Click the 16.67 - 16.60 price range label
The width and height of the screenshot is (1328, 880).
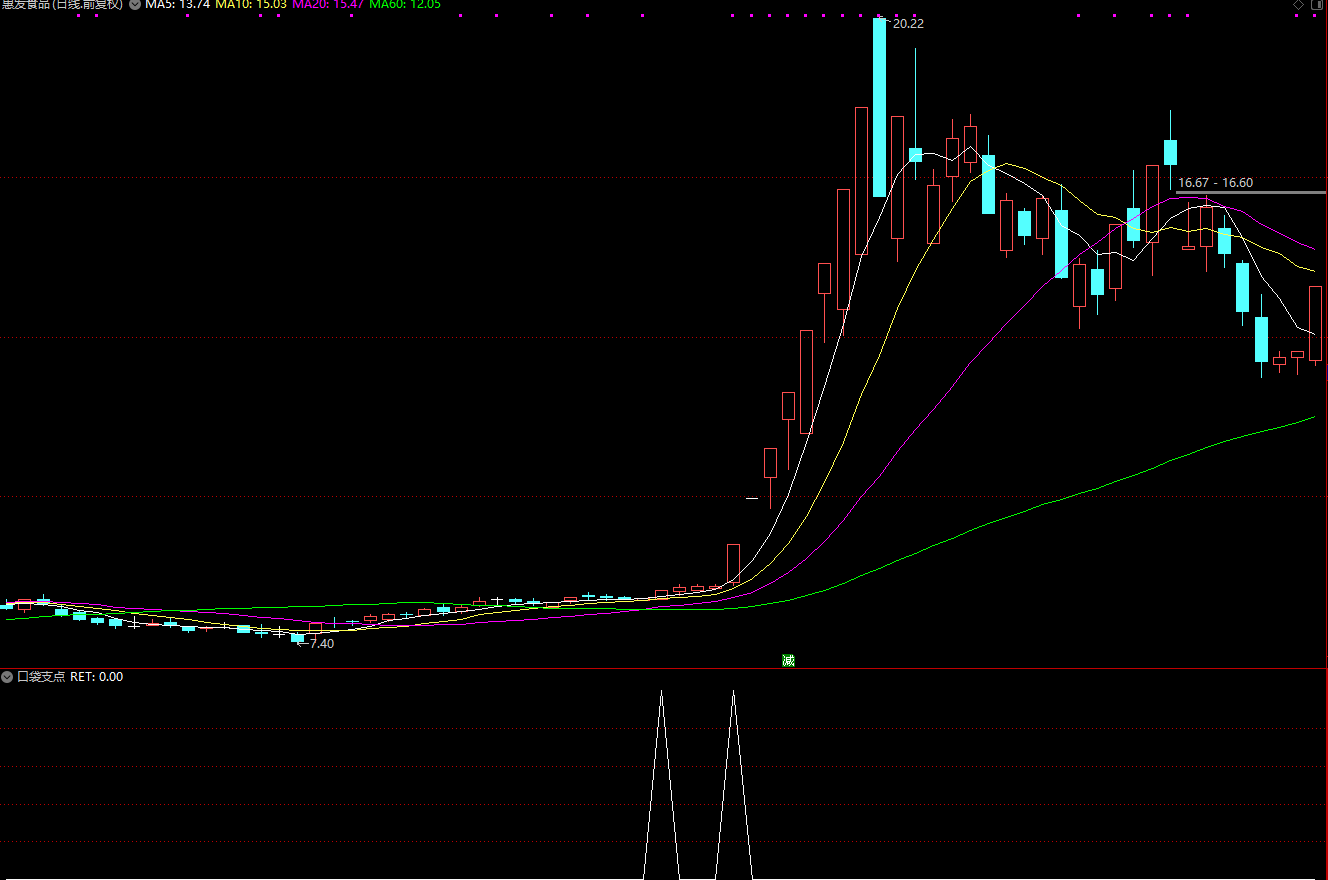point(1215,183)
